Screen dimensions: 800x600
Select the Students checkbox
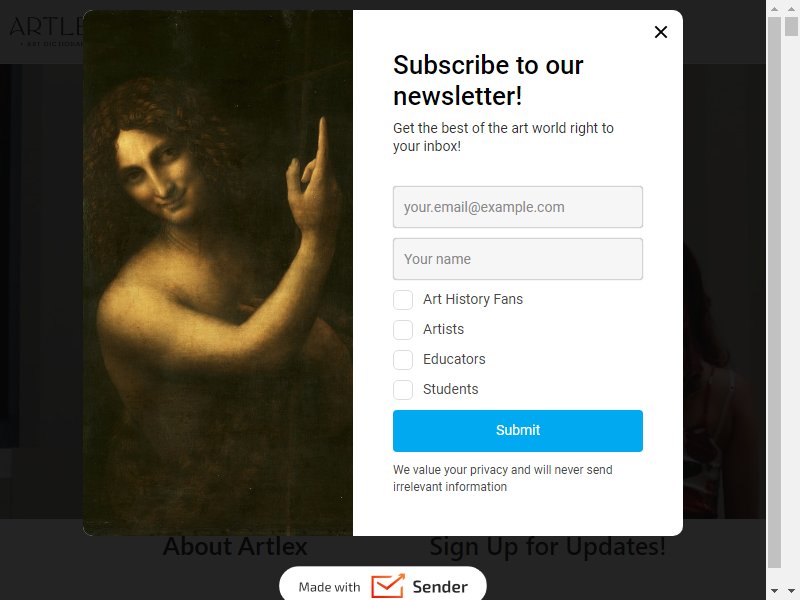(x=403, y=390)
